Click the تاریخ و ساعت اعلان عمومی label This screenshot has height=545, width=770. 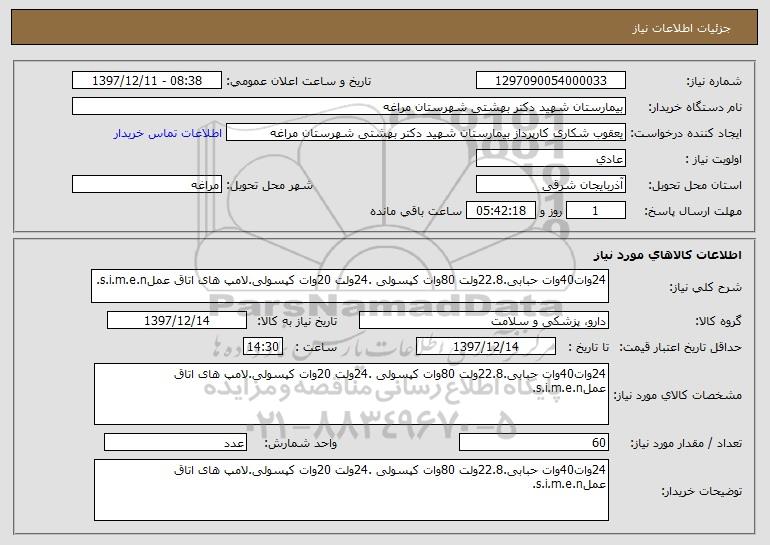[x=299, y=82]
